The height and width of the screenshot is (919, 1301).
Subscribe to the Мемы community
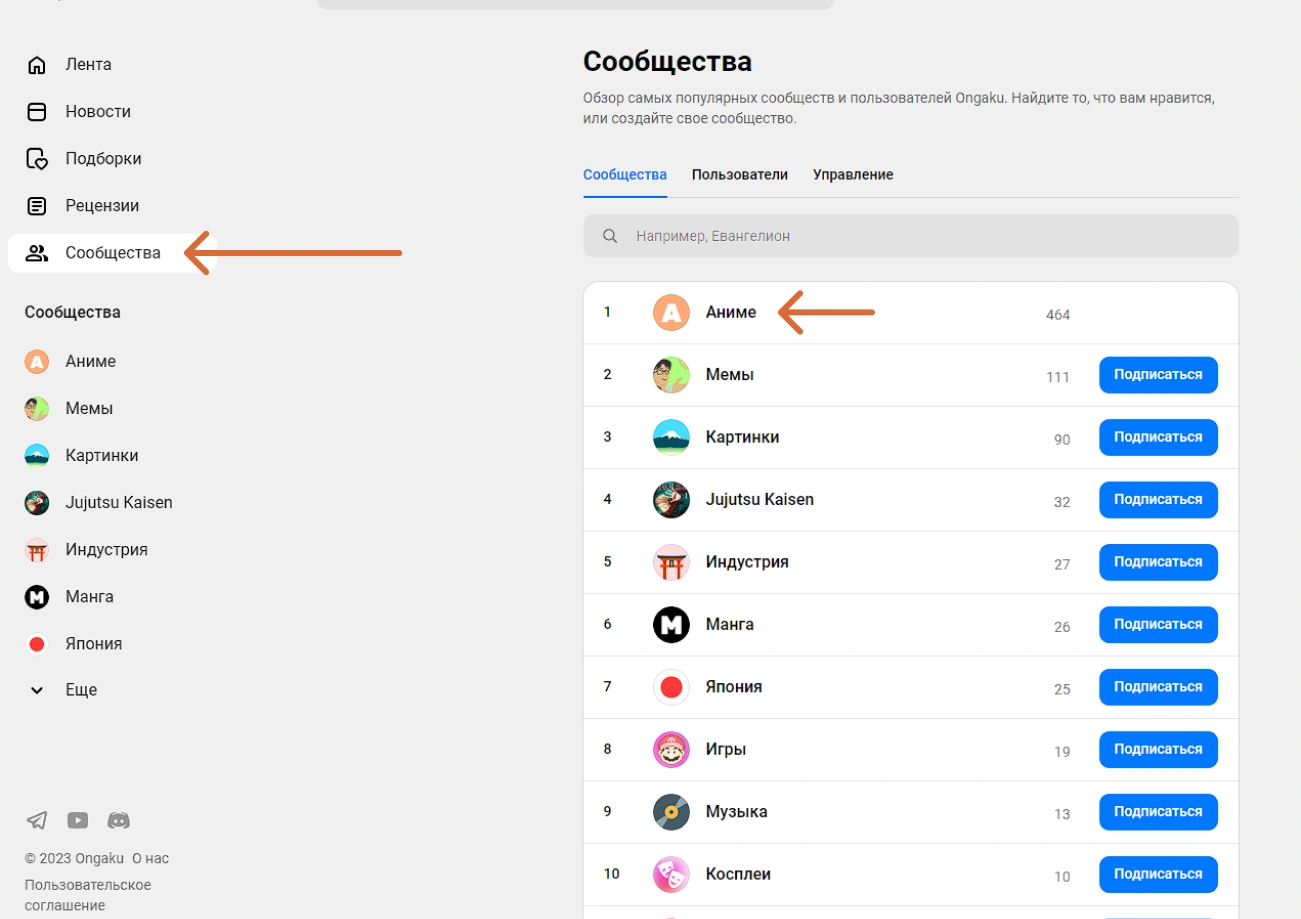(1157, 375)
